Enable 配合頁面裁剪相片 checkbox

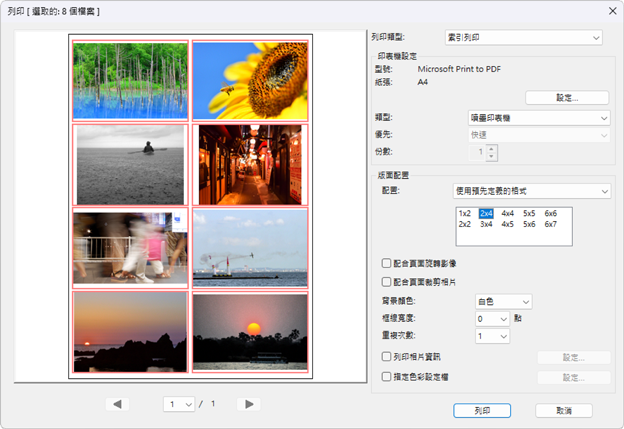(x=387, y=282)
